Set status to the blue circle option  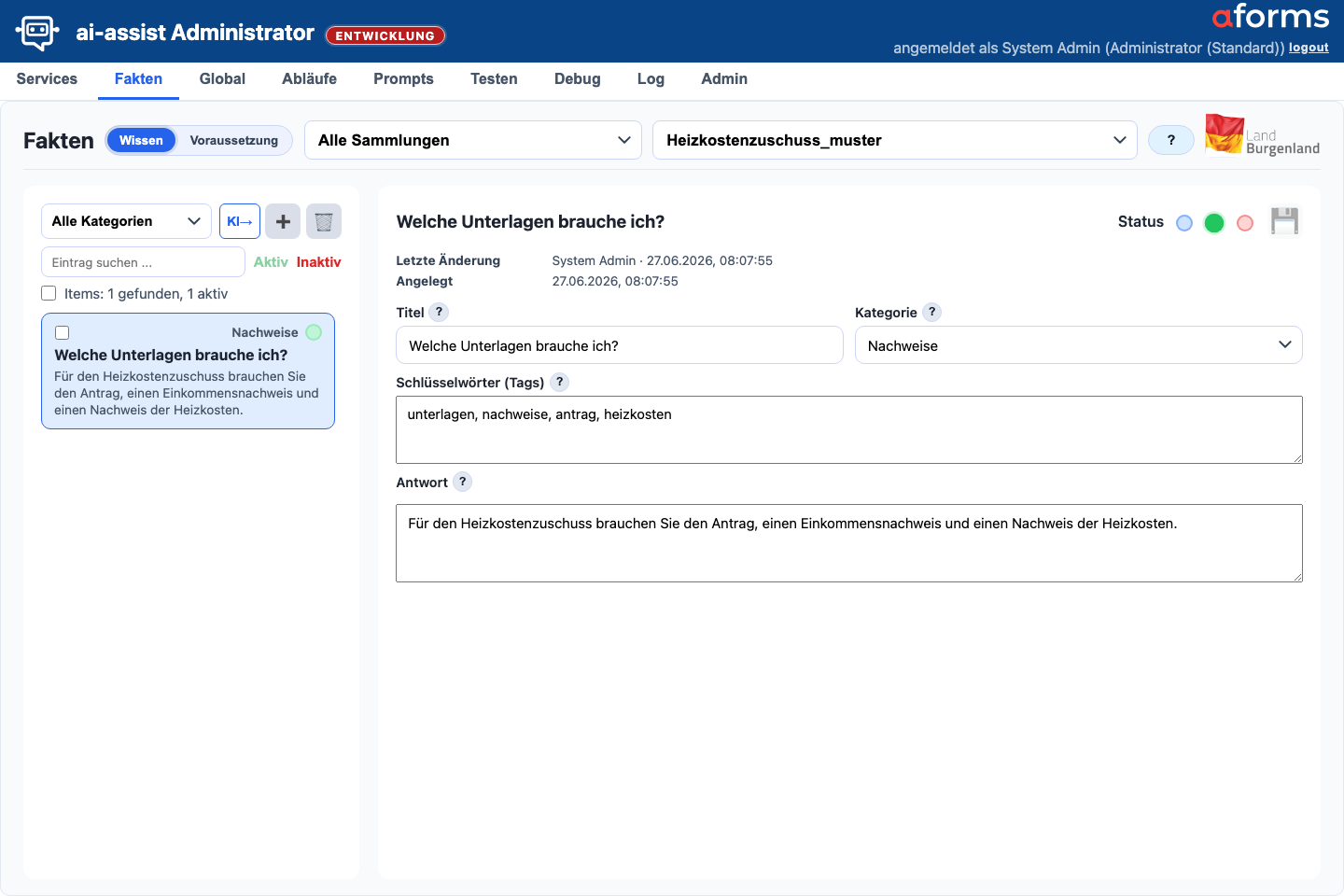pos(1184,223)
